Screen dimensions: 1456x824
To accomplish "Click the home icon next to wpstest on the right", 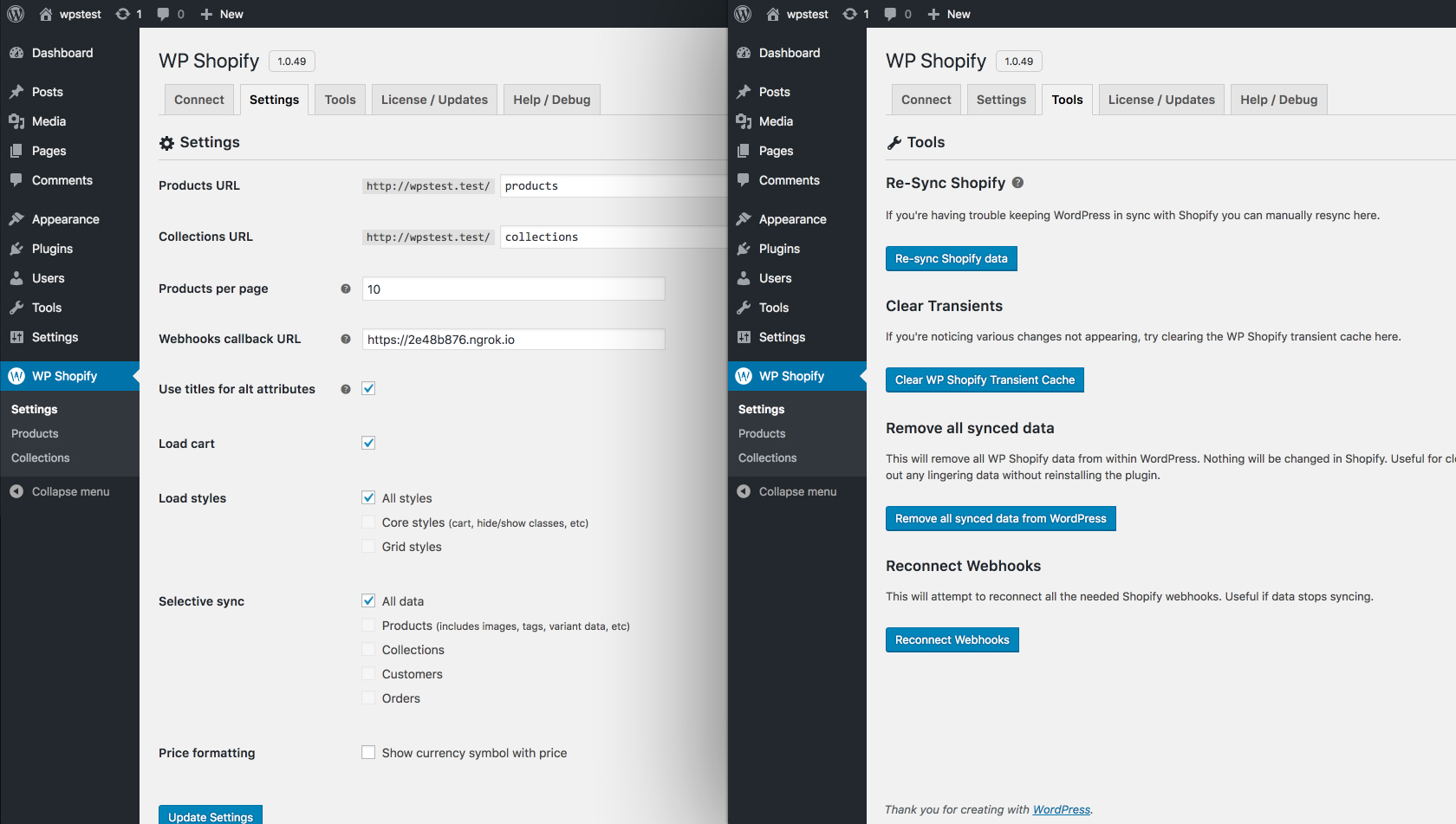I will tap(773, 14).
